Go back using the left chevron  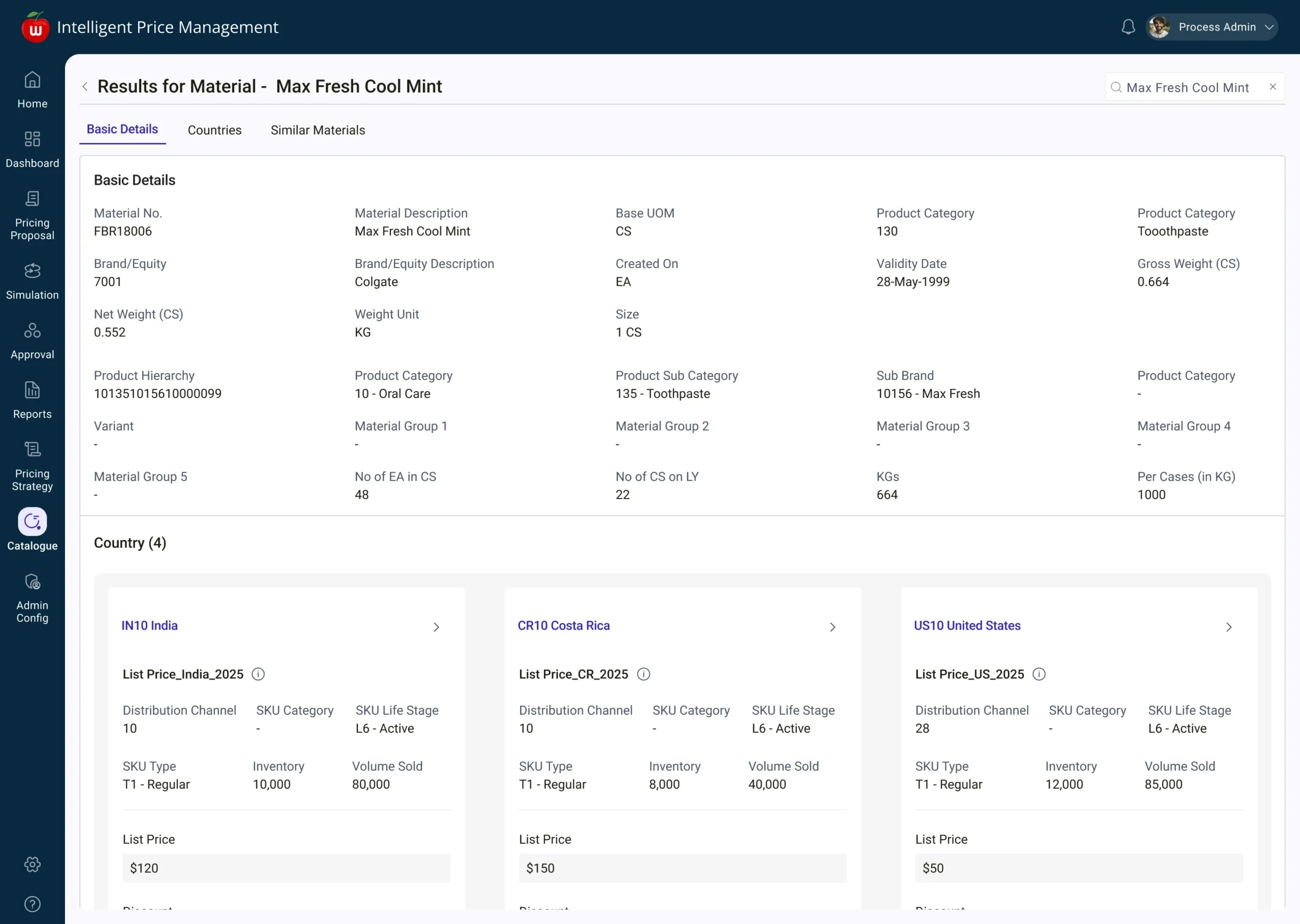[85, 86]
